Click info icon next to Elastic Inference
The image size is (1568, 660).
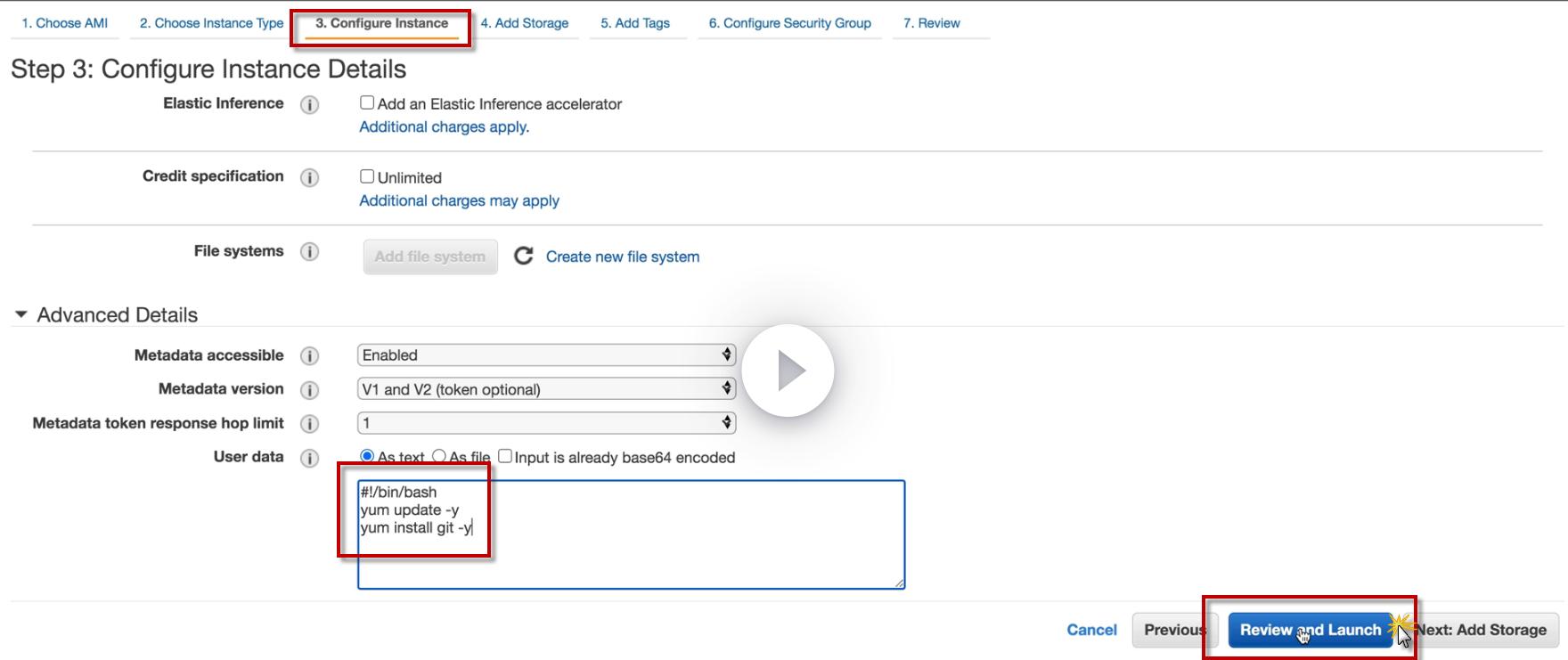tap(309, 104)
